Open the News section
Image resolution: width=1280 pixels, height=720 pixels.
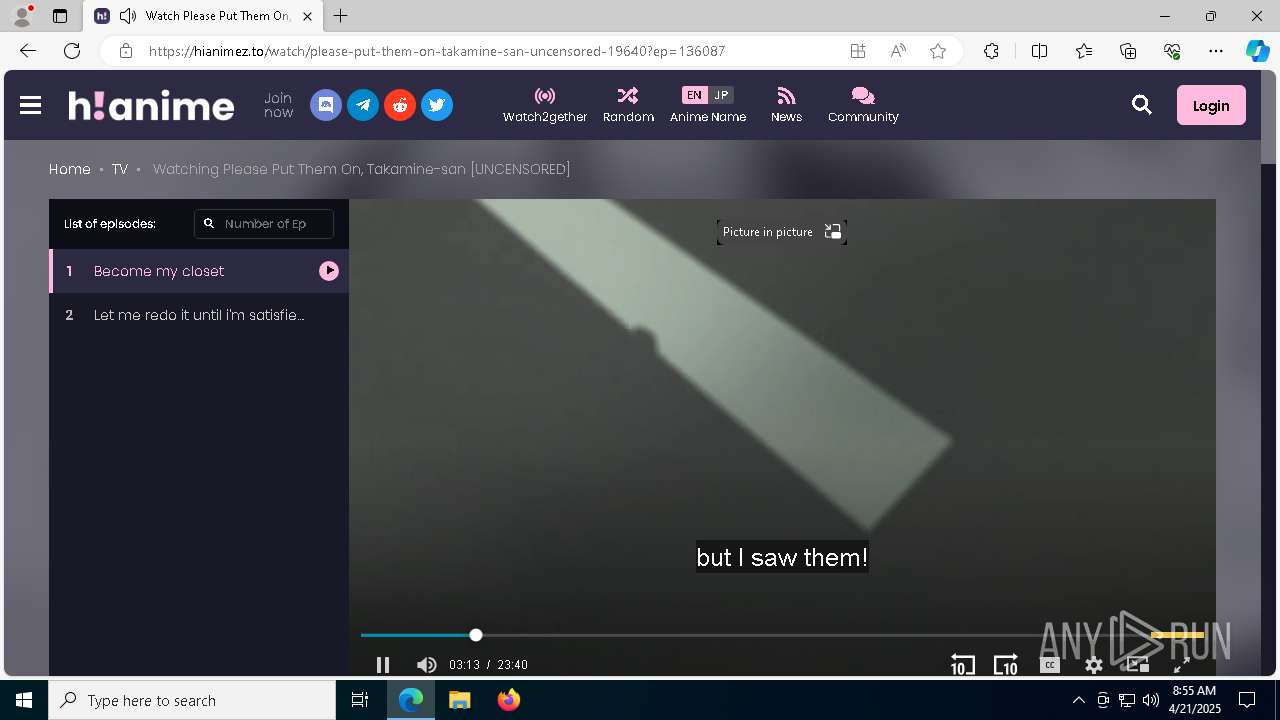click(x=786, y=105)
